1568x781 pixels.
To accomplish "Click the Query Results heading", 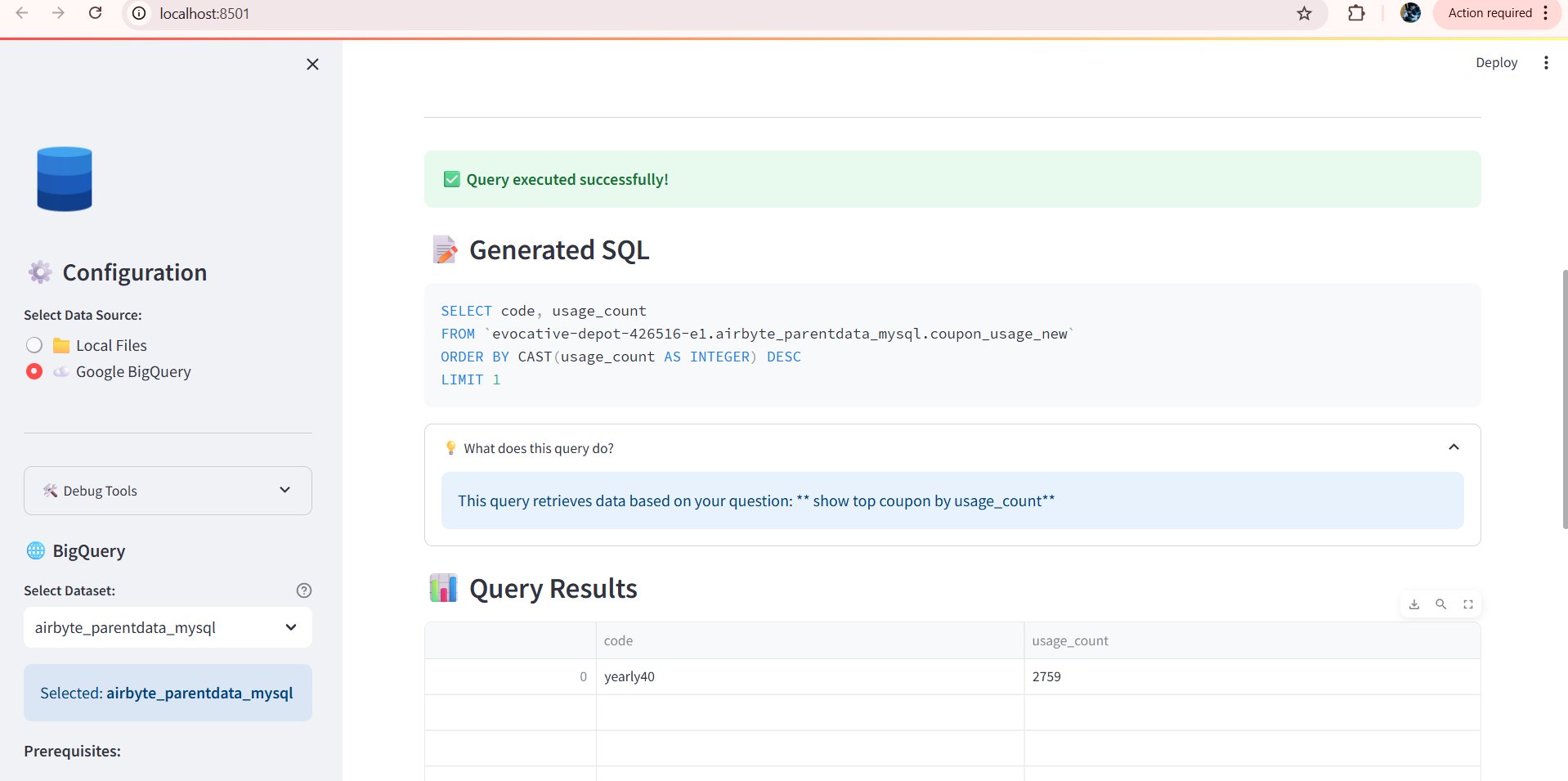I will click(553, 589).
